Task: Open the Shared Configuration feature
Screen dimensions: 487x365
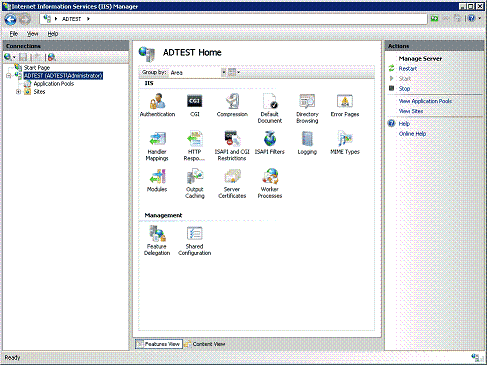Action: click(x=194, y=241)
